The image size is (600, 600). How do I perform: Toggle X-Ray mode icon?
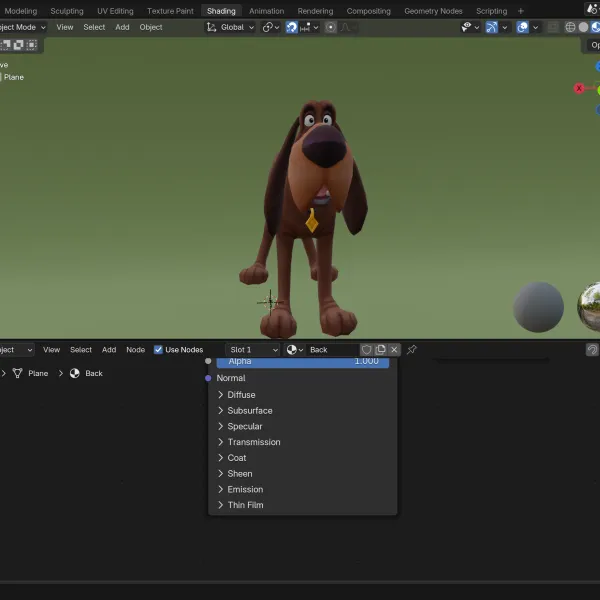pyautogui.click(x=553, y=27)
